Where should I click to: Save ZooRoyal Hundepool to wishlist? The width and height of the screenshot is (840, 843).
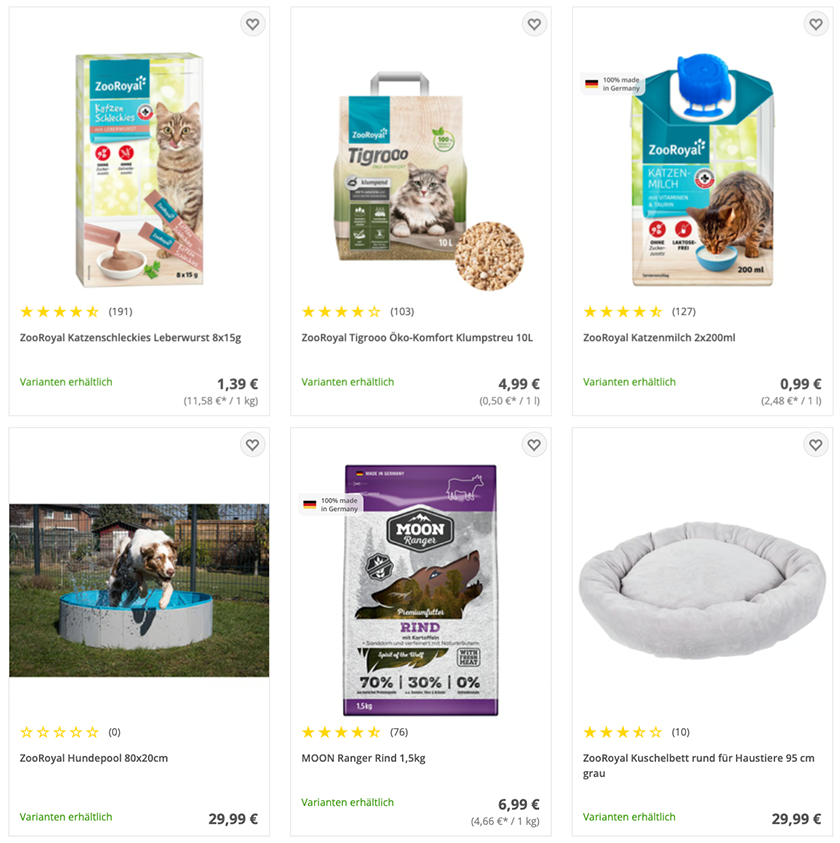click(x=252, y=445)
